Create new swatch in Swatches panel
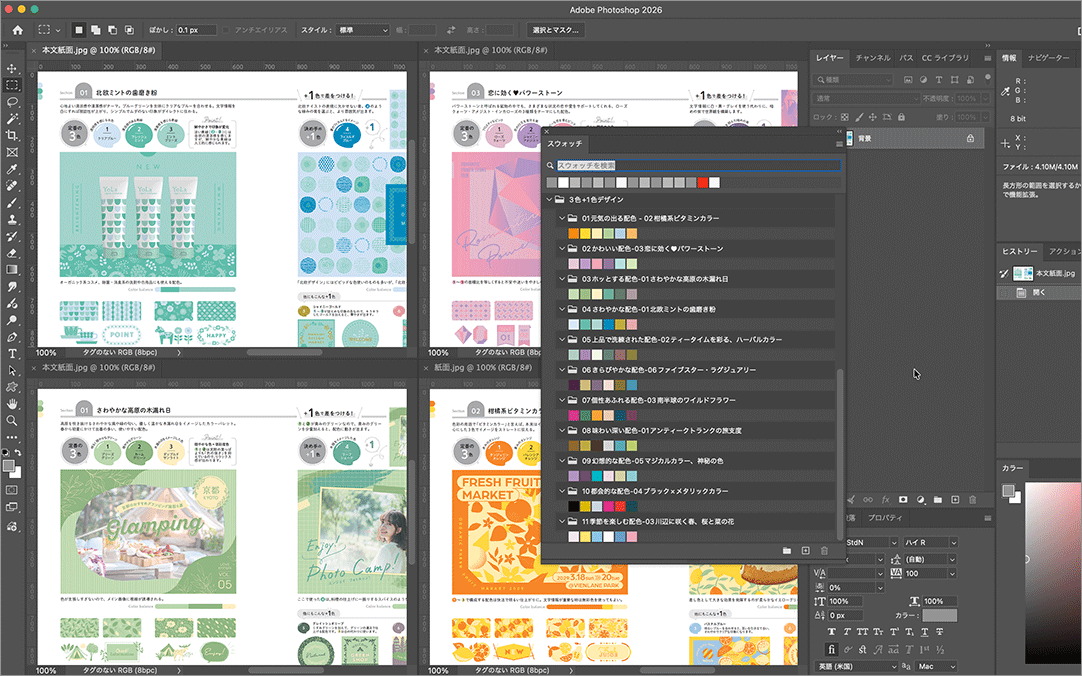Screen dimensions: 1082x676 point(805,550)
